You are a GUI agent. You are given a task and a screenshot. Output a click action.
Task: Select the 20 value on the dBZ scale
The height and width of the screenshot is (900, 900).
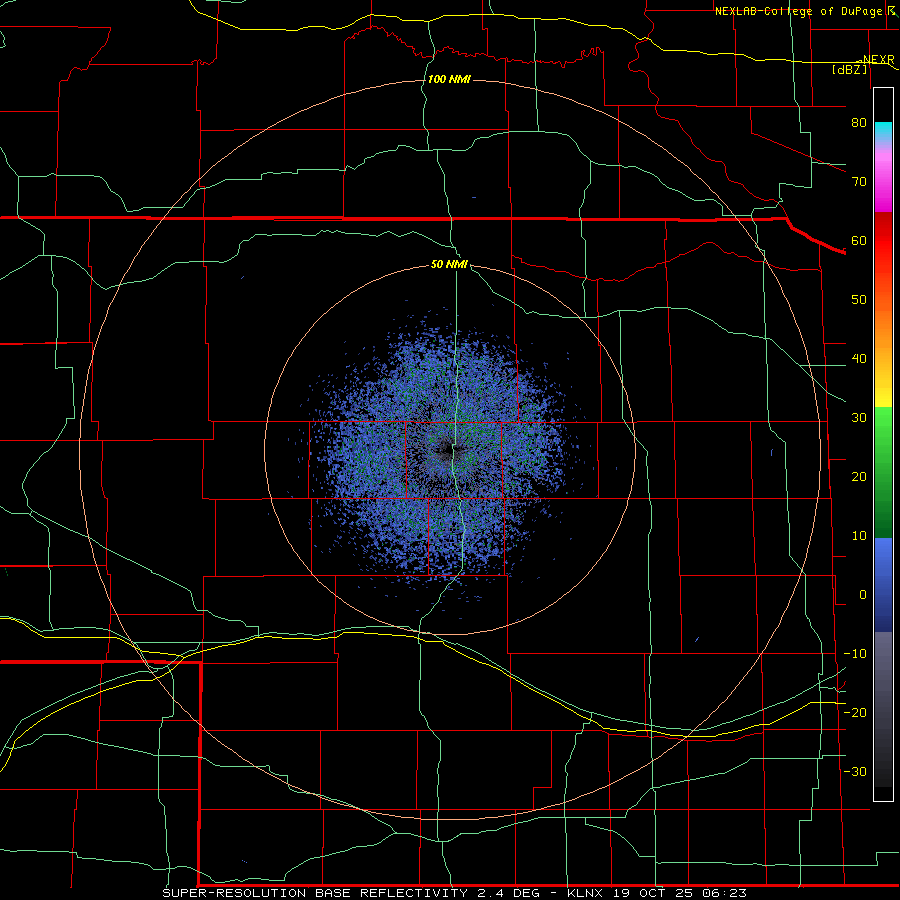pyautogui.click(x=859, y=476)
